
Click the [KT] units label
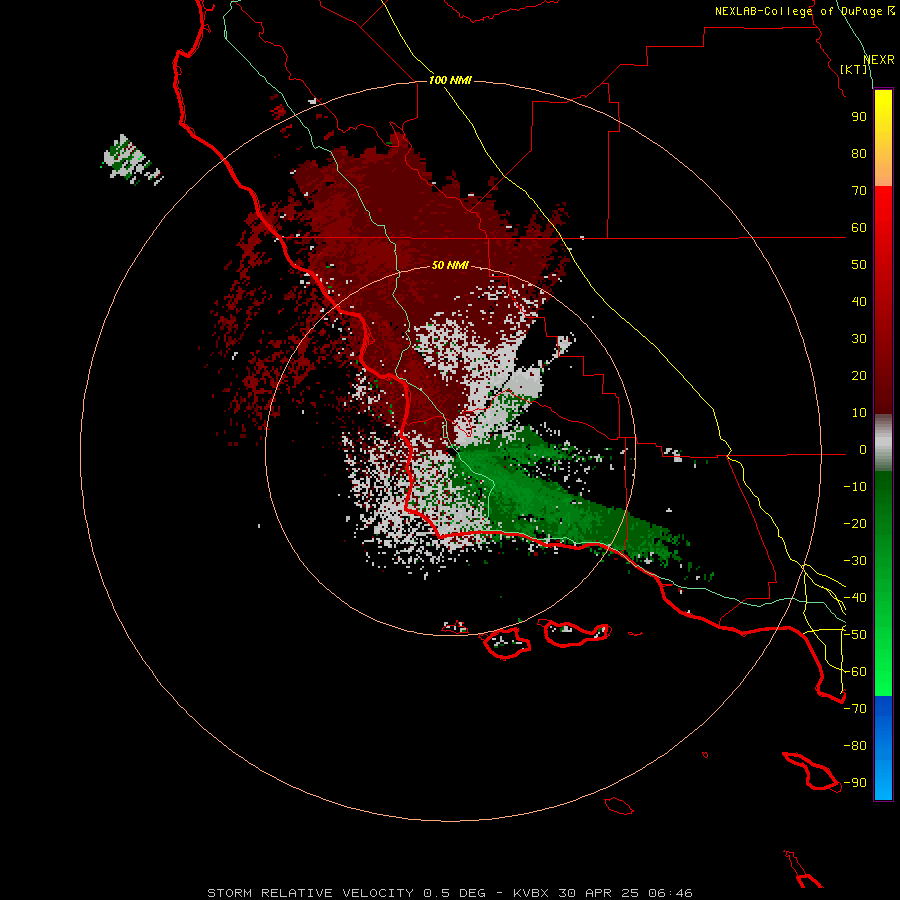[853, 69]
